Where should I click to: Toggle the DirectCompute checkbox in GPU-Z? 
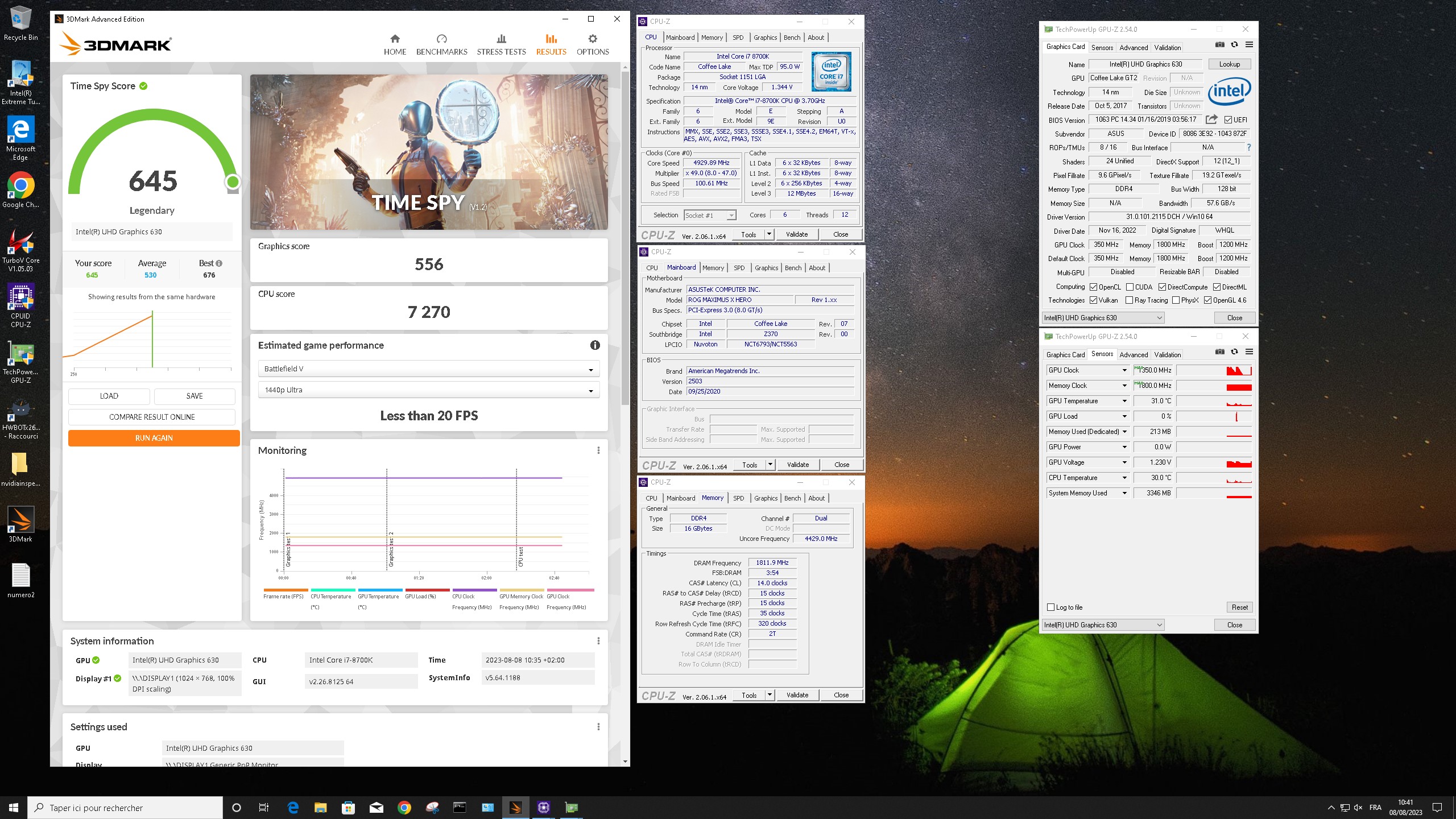[x=1162, y=287]
